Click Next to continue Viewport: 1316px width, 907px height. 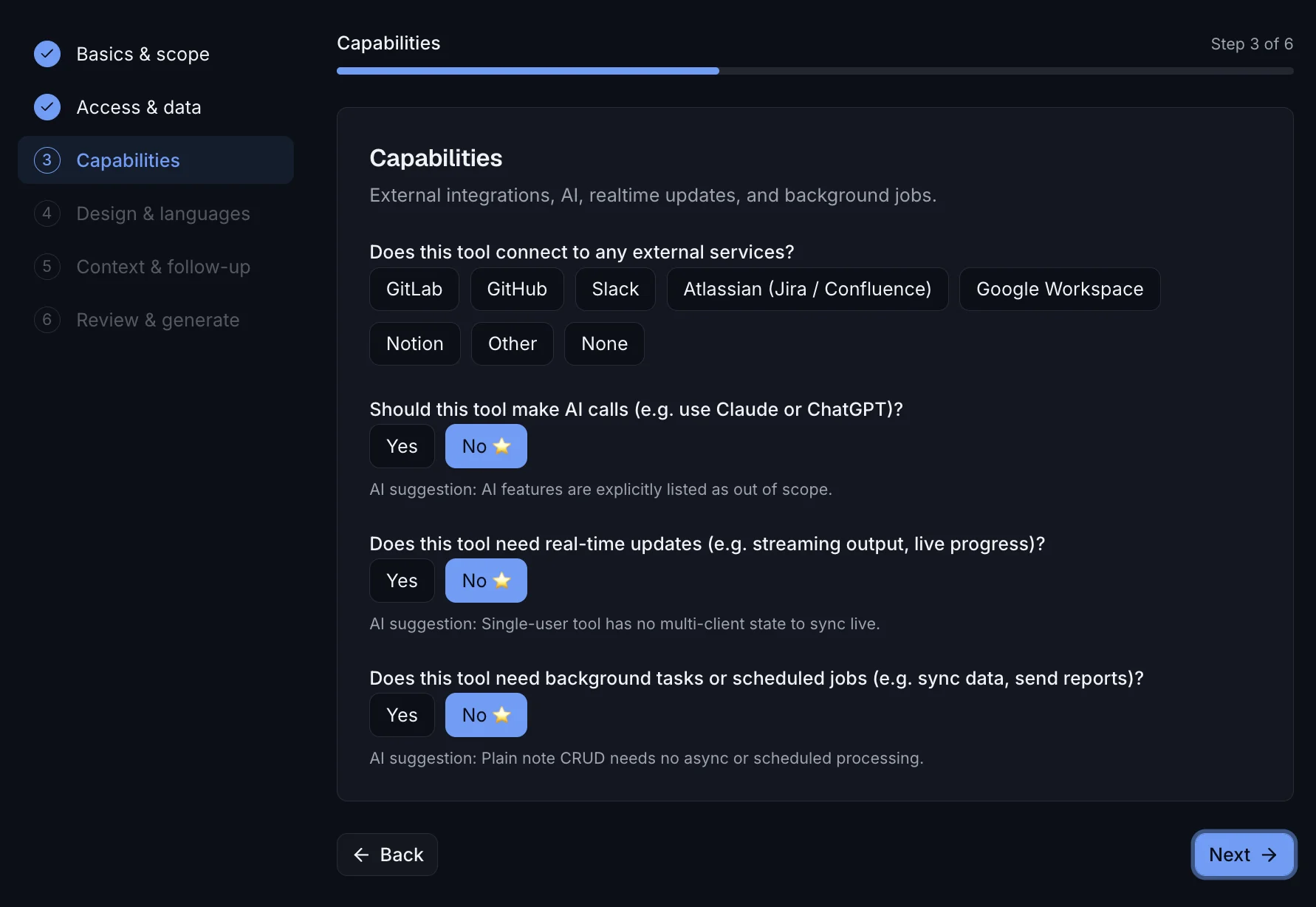pos(1244,855)
